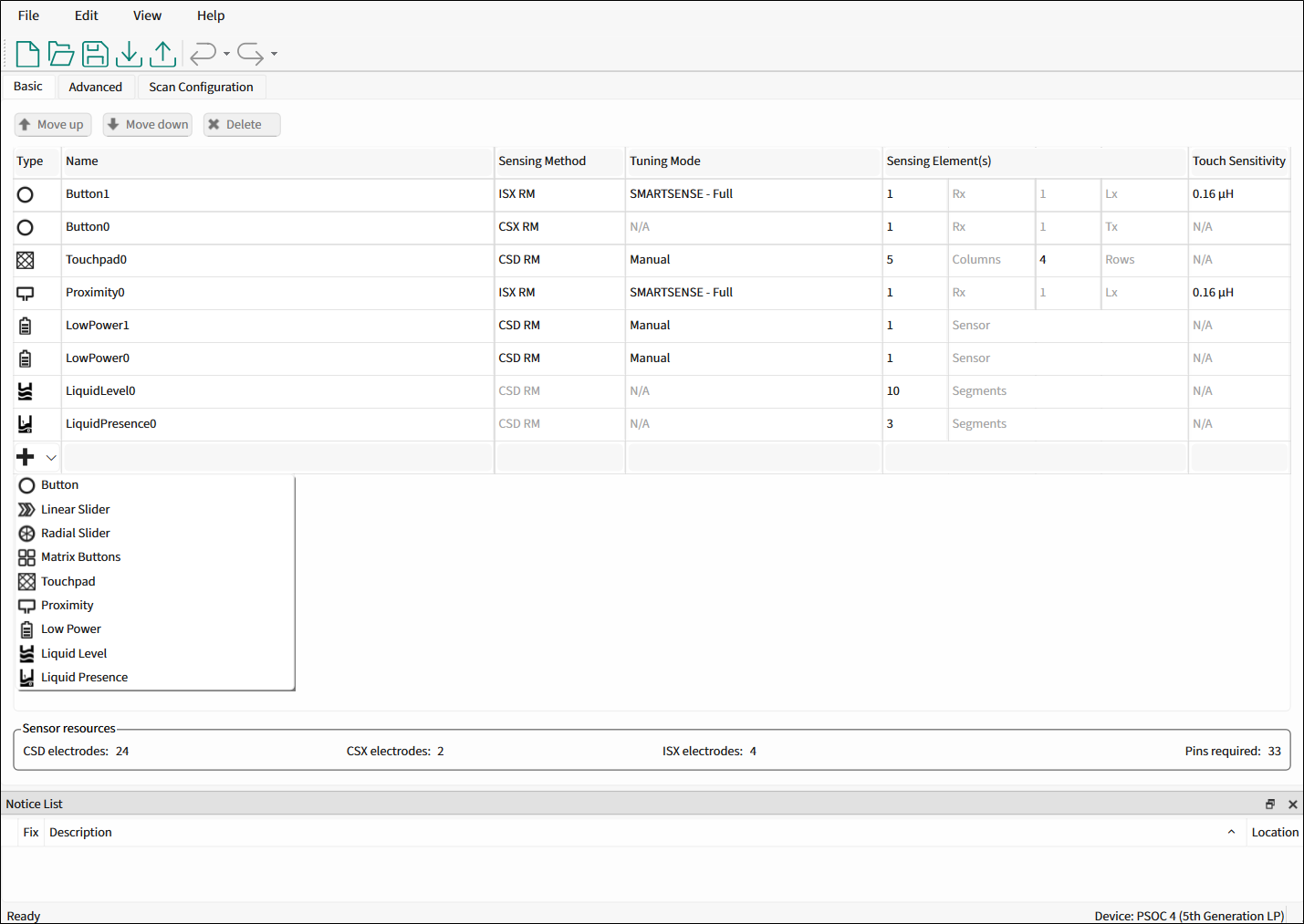This screenshot has height=924, width=1304.
Task: Select the Touchpad0 row type icon
Action: click(x=26, y=260)
